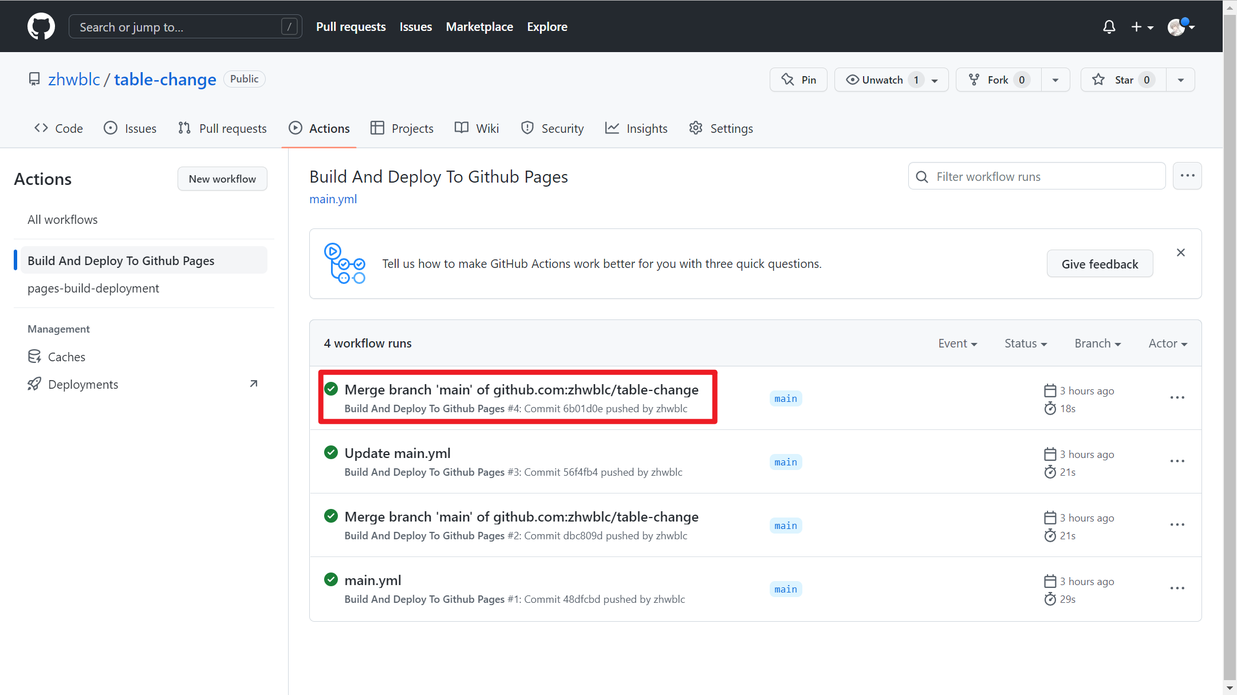Go to Issues in top navigation

click(416, 27)
